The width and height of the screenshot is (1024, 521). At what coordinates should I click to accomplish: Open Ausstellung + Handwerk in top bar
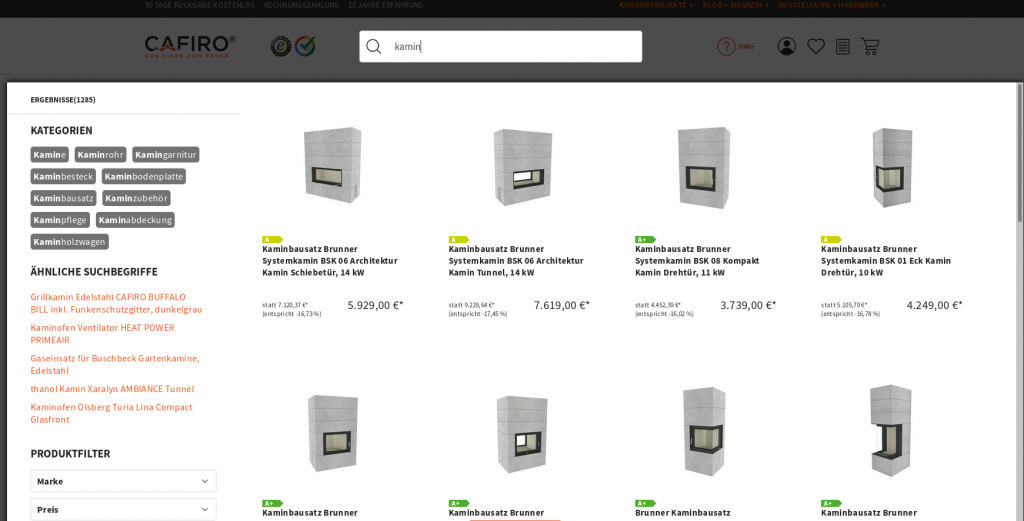click(833, 5)
